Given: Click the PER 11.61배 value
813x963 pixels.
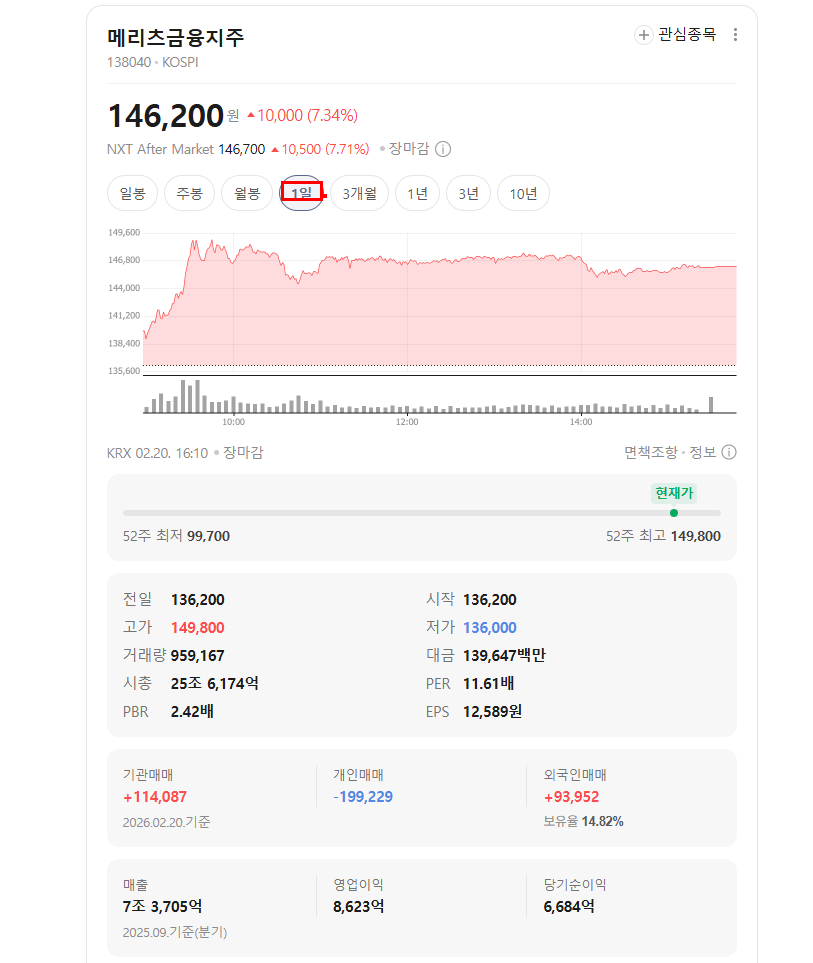Looking at the screenshot, I should pyautogui.click(x=489, y=684).
